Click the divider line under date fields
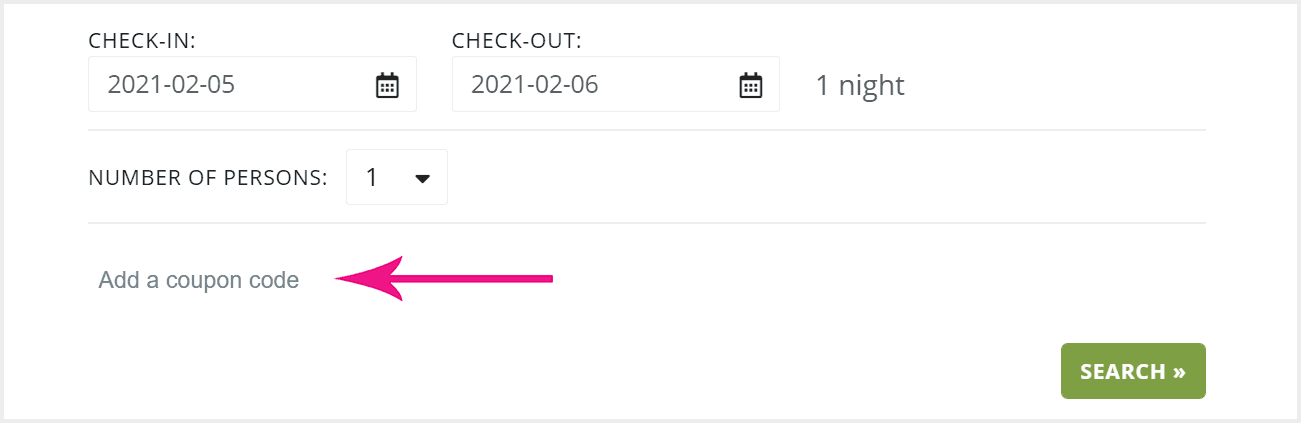The image size is (1301, 423). click(x=647, y=130)
